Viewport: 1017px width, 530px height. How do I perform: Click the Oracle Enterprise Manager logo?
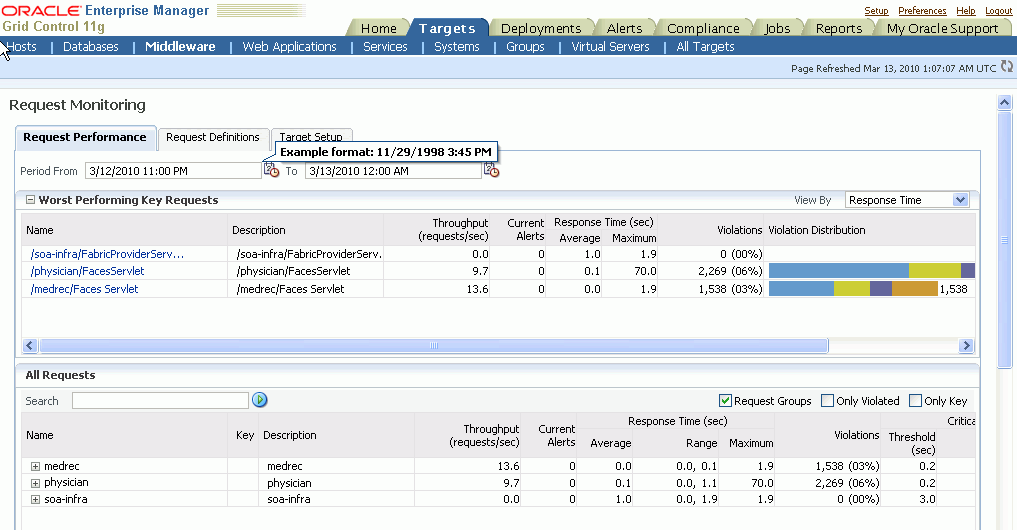(105, 11)
